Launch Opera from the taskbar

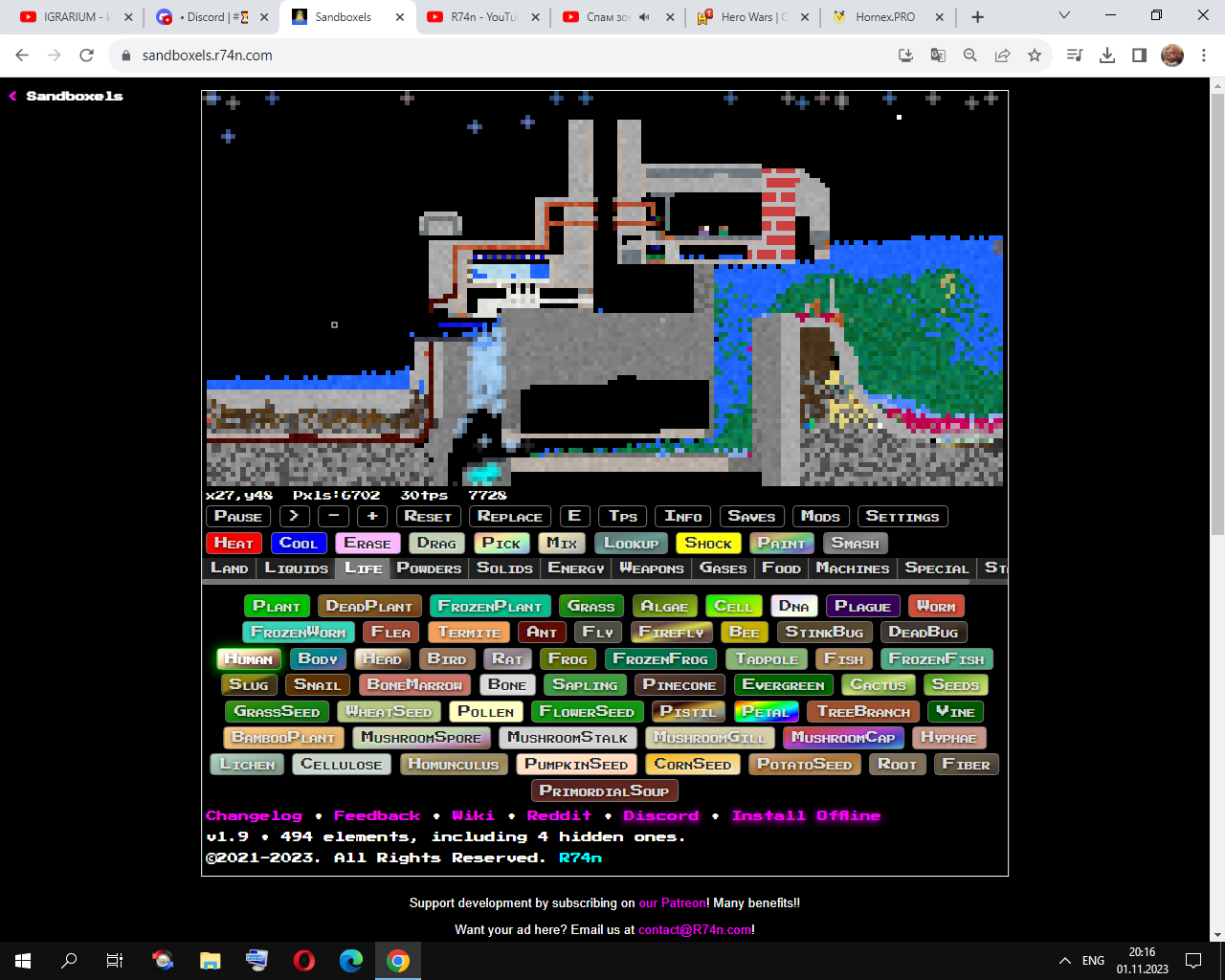point(304,961)
